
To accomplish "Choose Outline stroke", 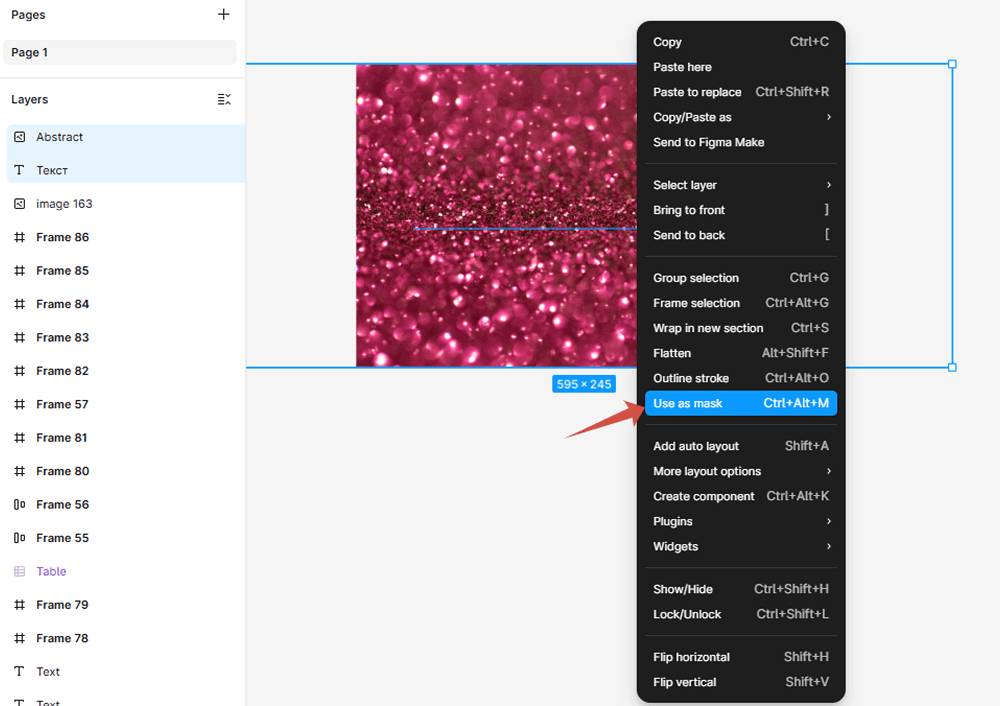I will click(741, 378).
